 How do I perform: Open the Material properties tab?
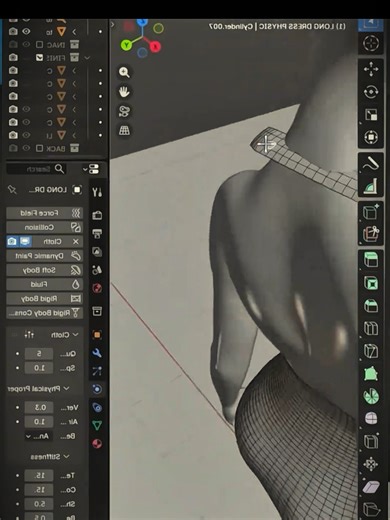(97, 444)
